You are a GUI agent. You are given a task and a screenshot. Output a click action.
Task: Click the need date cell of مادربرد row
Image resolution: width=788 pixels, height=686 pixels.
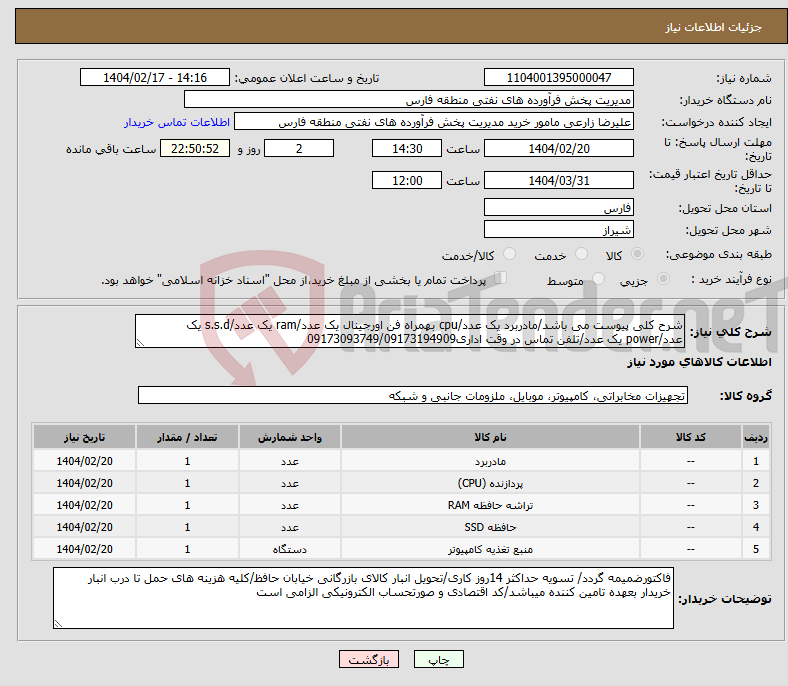coord(84,461)
